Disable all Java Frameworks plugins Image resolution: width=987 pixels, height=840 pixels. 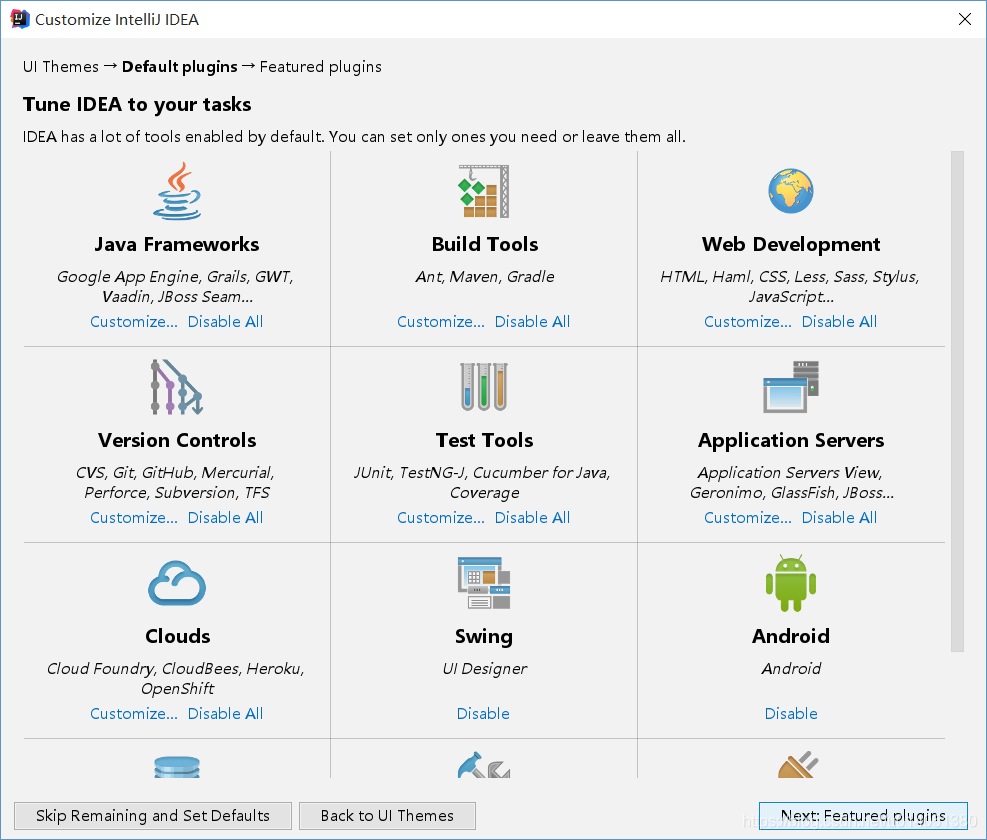(x=225, y=322)
